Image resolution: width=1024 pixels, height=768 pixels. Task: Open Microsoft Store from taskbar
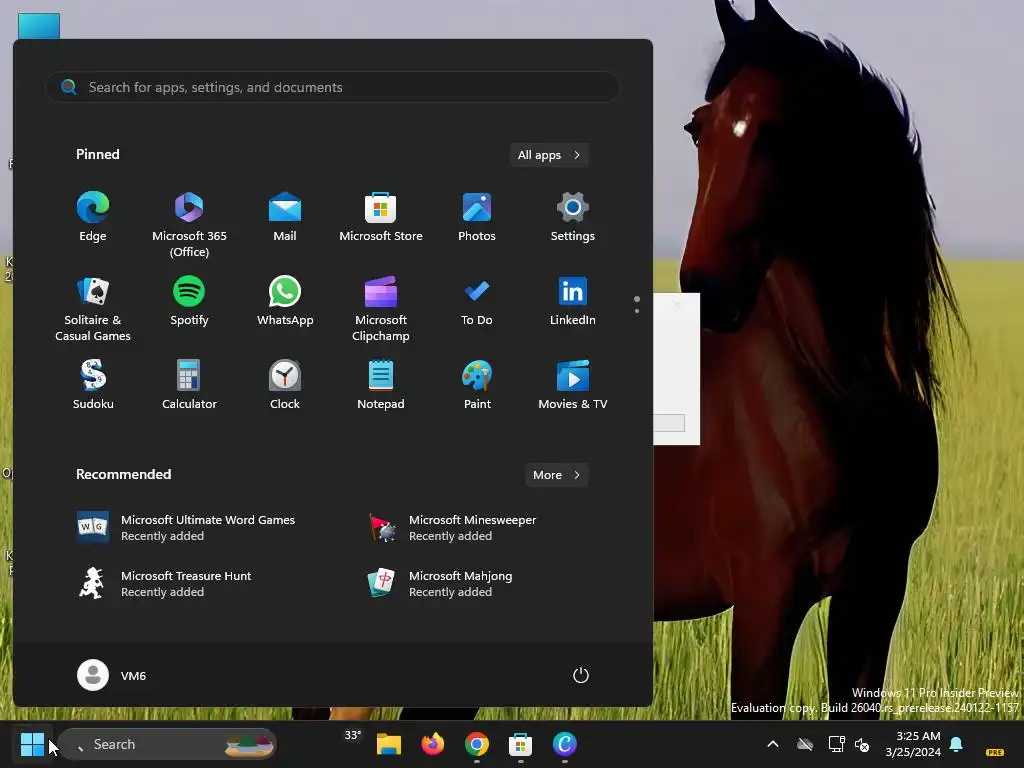[x=520, y=744]
